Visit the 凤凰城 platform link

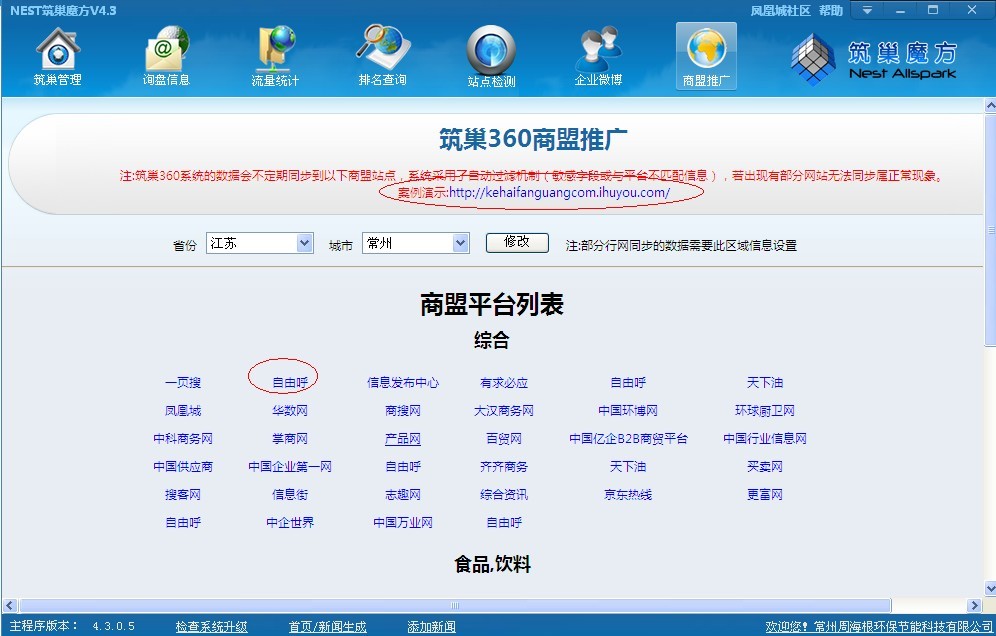click(x=183, y=410)
